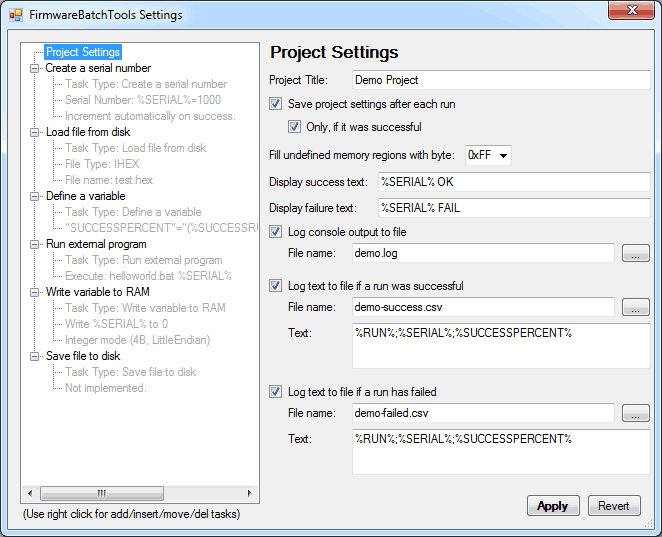Select Project Settings in the tree
662x537 pixels.
tap(83, 52)
